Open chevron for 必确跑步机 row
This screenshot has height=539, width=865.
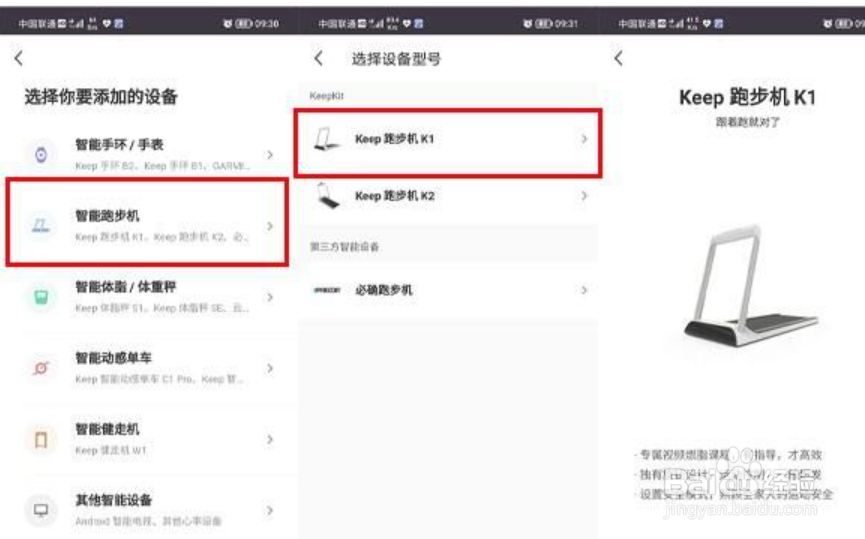click(584, 290)
